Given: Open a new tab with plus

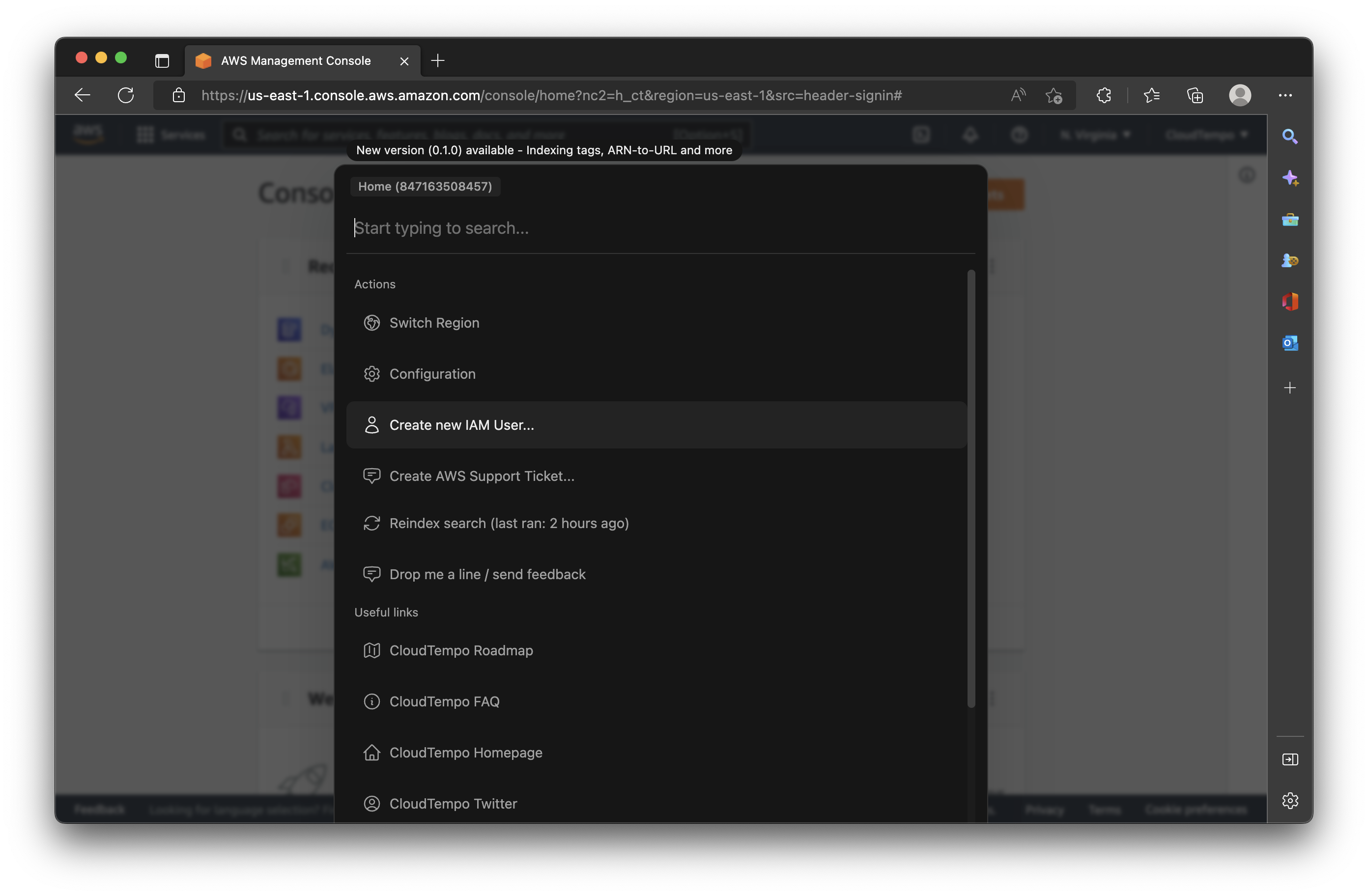Looking at the screenshot, I should coord(438,60).
